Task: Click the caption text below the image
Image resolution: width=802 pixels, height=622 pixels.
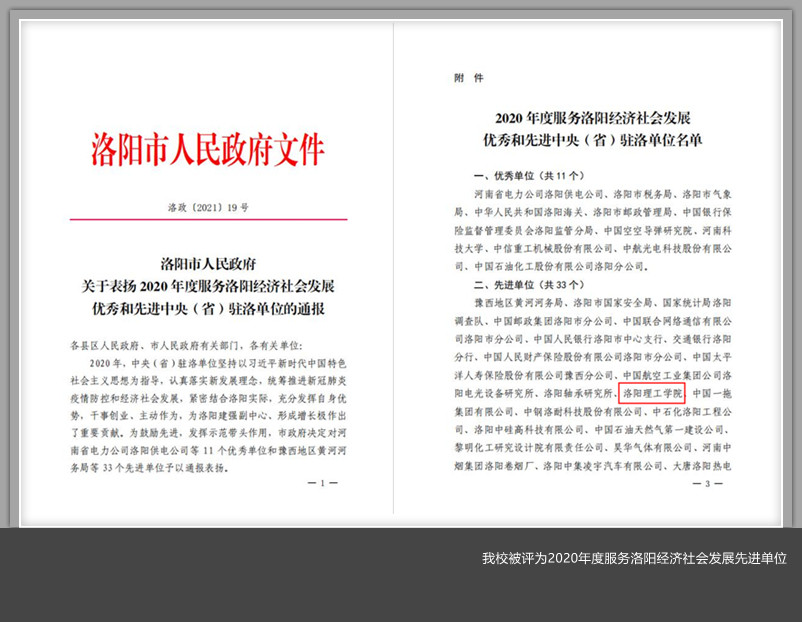Action: click(x=634, y=558)
